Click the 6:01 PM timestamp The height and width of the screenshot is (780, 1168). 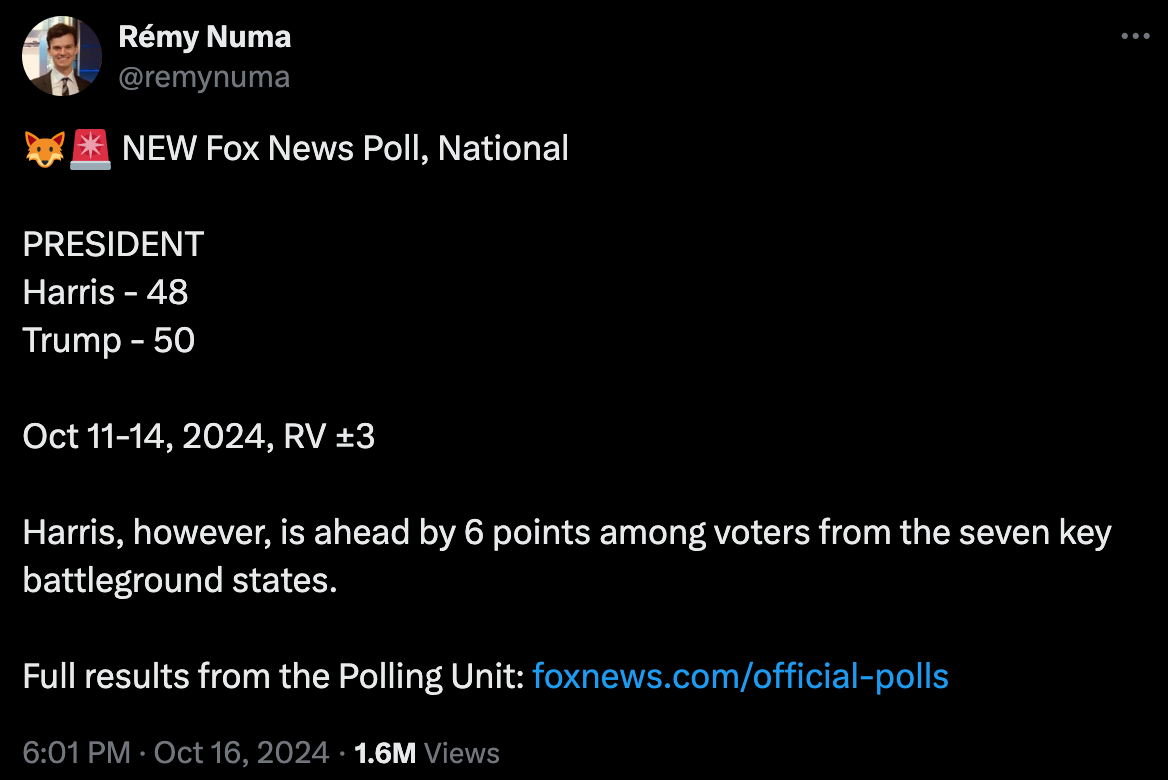(77, 753)
